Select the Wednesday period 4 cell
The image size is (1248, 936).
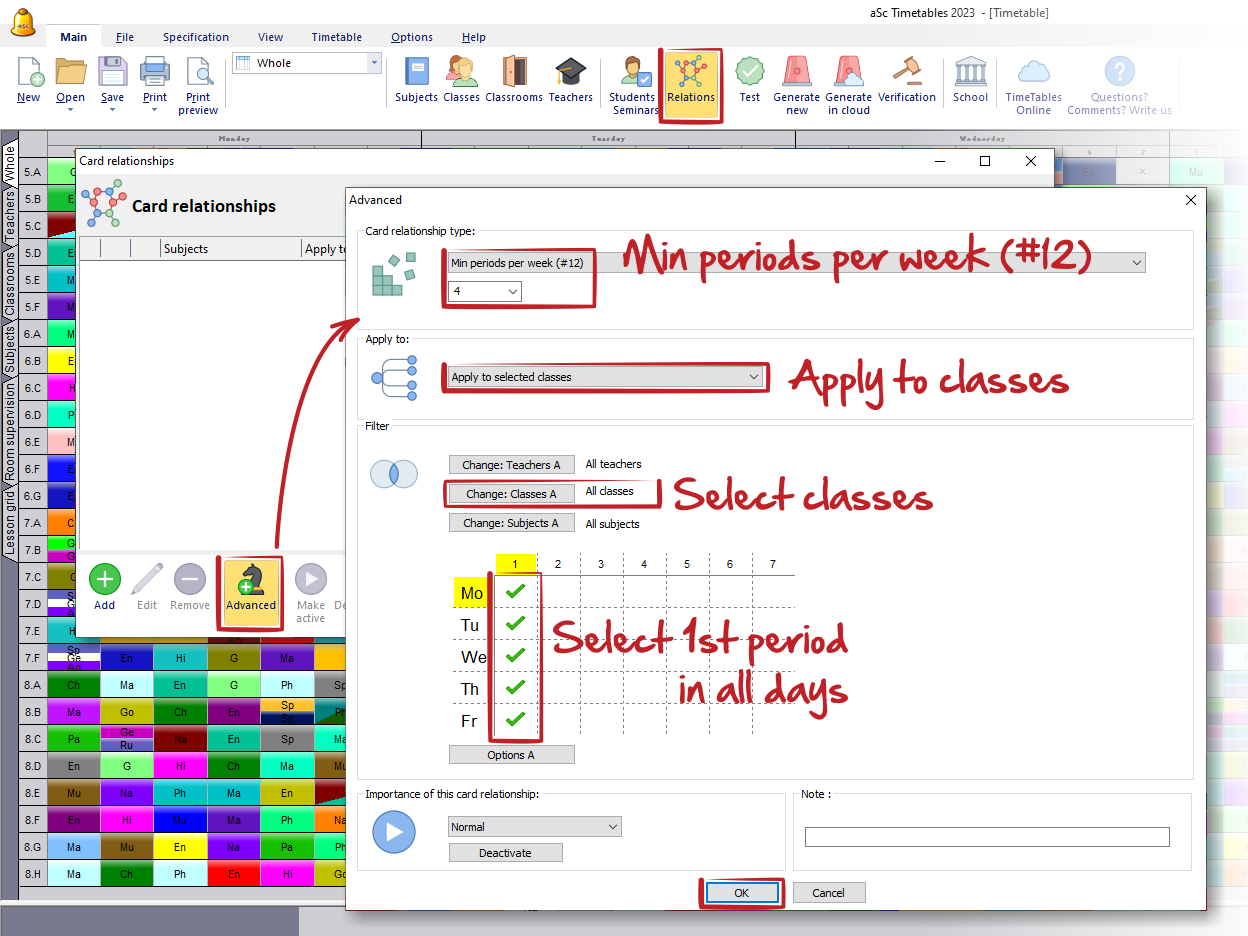click(x=644, y=656)
